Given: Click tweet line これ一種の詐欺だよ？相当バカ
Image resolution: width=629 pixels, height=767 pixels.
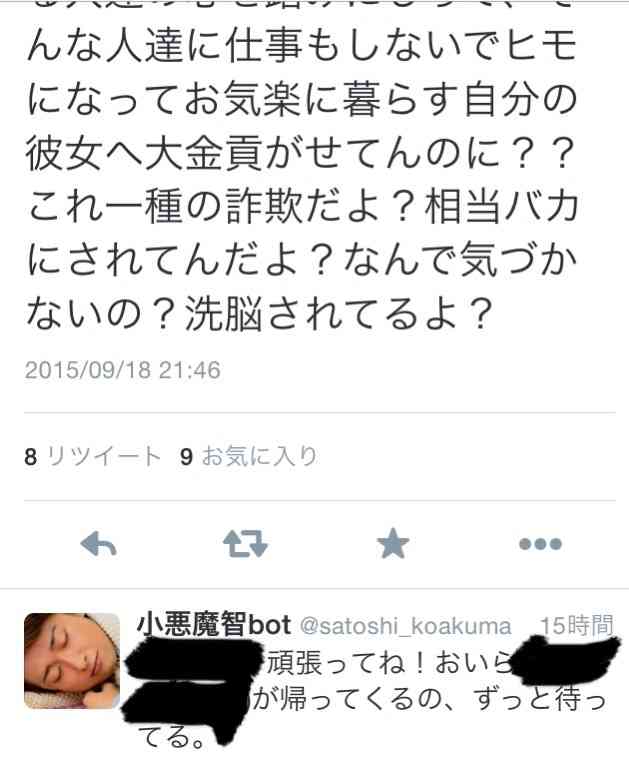Looking at the screenshot, I should pyautogui.click(x=303, y=206).
